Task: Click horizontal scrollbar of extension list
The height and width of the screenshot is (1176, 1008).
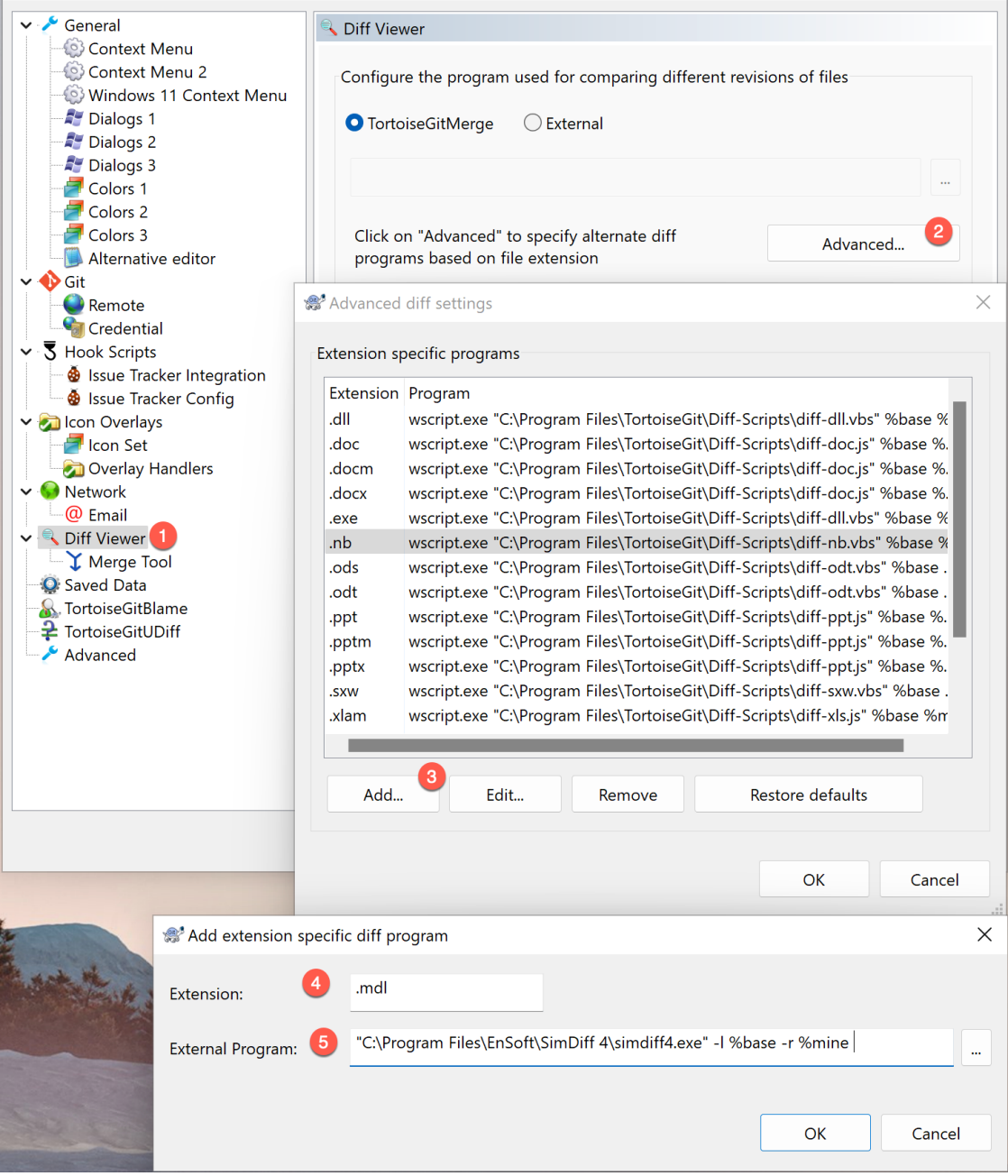Action: (x=626, y=745)
